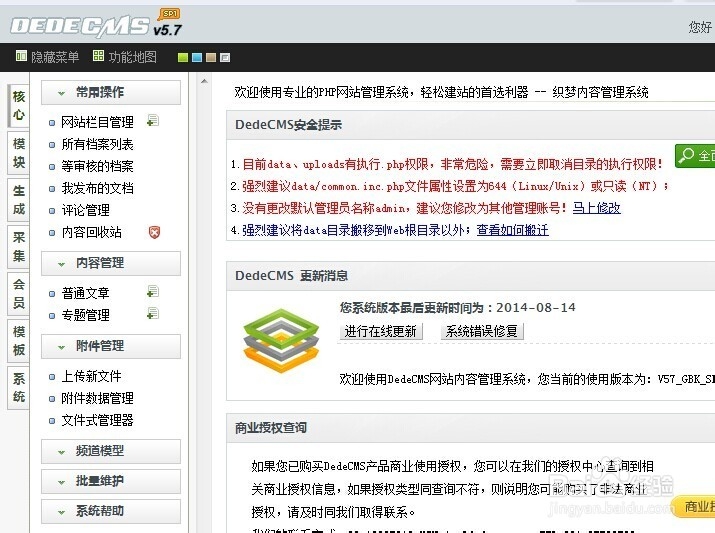715x533 pixels.
Task: Click the 查看如何搬迁 link
Action: (513, 230)
